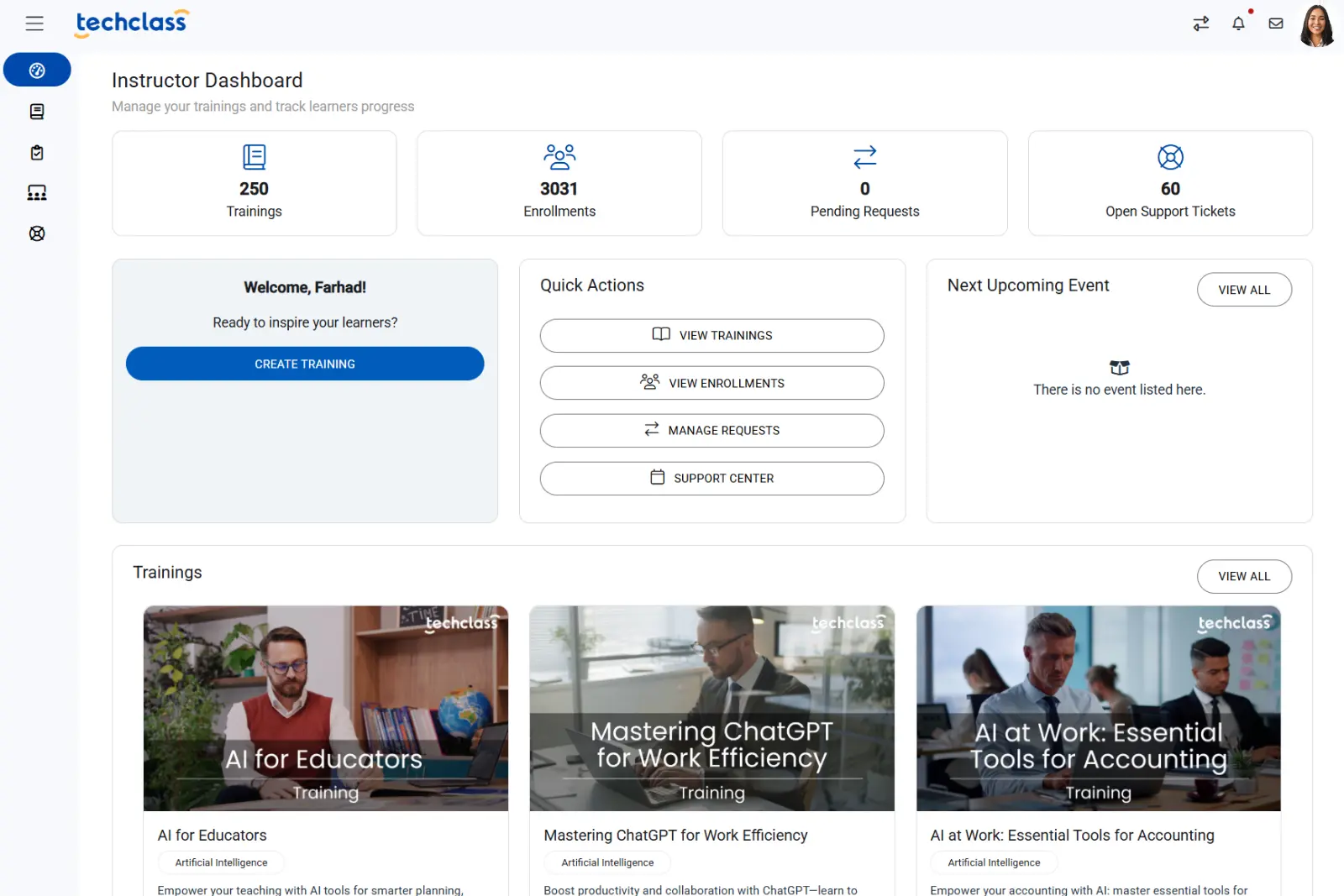Screen dimensions: 1344x896
Task: Click the Welcome, Farhad! text
Action: tap(305, 287)
